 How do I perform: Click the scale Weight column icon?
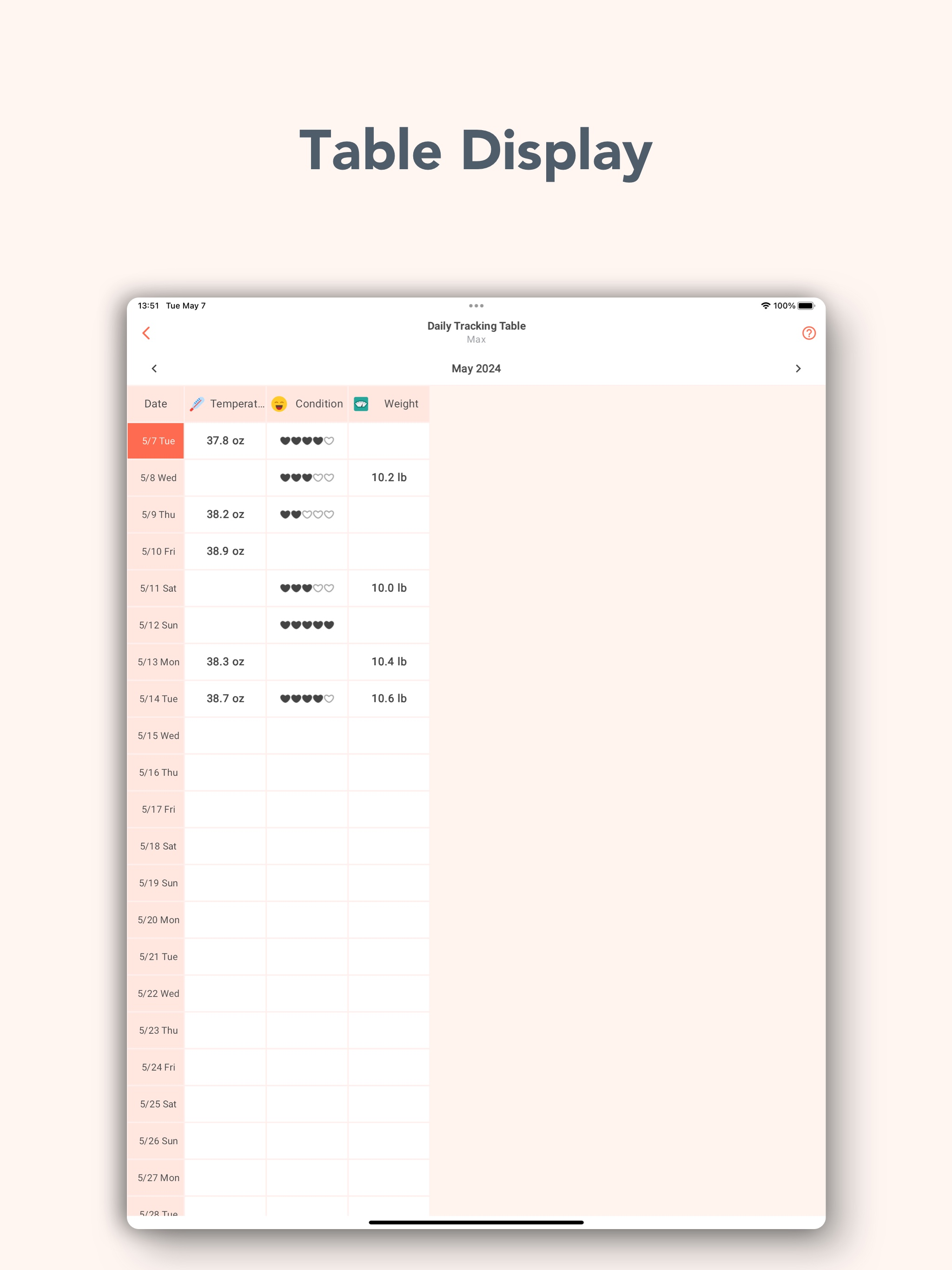[361, 403]
